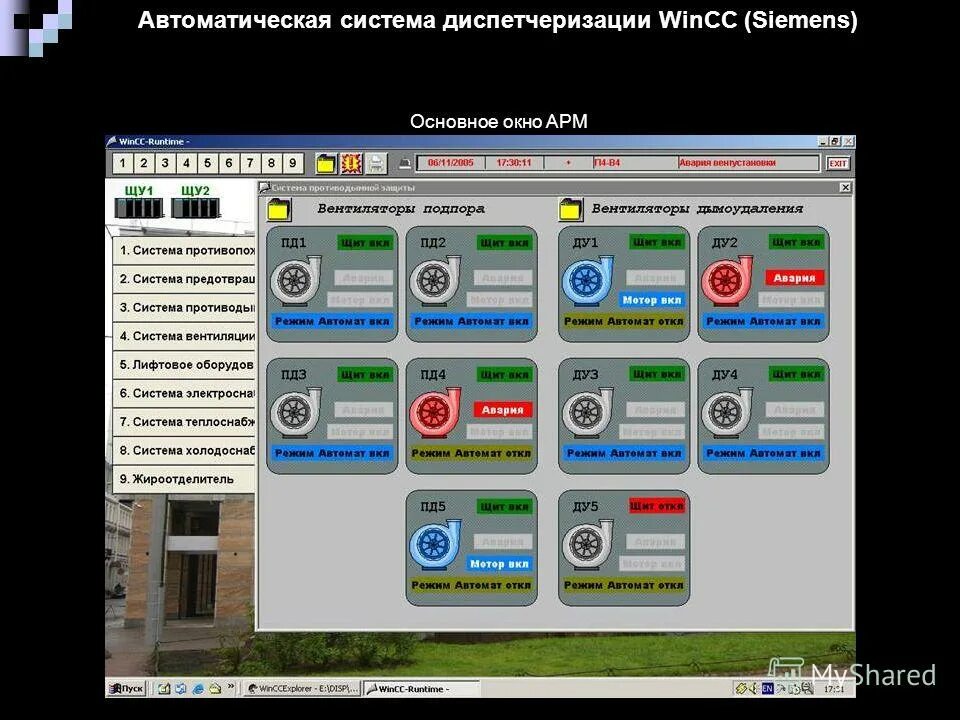Image resolution: width=960 pixels, height=720 pixels.
Task: Click the blue running fan of ДУ1
Action: tap(585, 278)
